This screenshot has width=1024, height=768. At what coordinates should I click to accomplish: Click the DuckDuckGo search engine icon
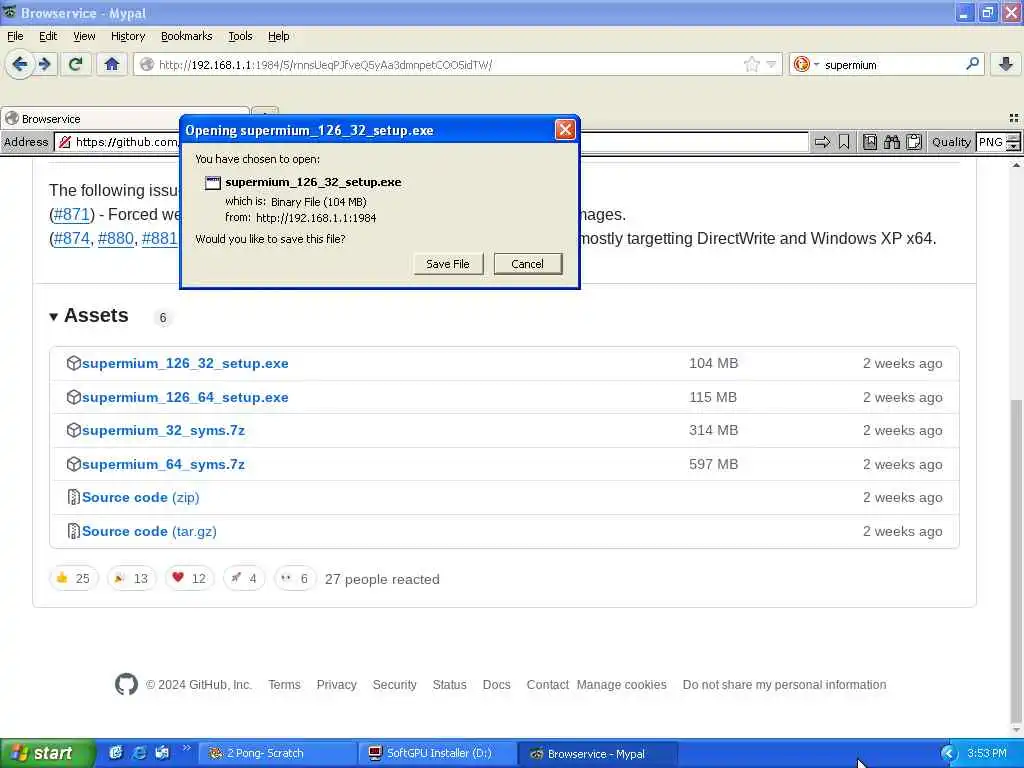tap(802, 64)
